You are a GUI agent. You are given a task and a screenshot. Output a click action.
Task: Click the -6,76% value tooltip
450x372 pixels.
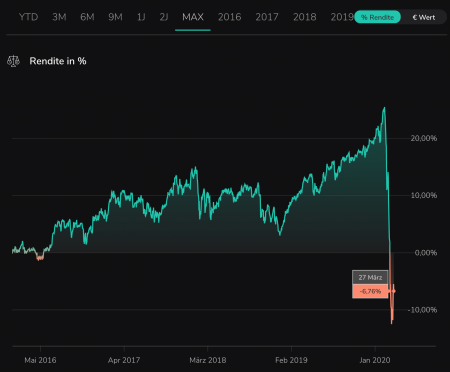[370, 291]
